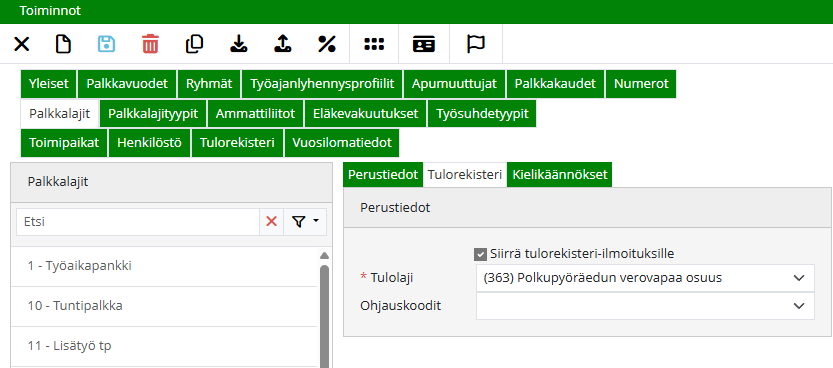Open the Vuosilomatiedot tab
The width and height of the screenshot is (833, 368).
342,143
